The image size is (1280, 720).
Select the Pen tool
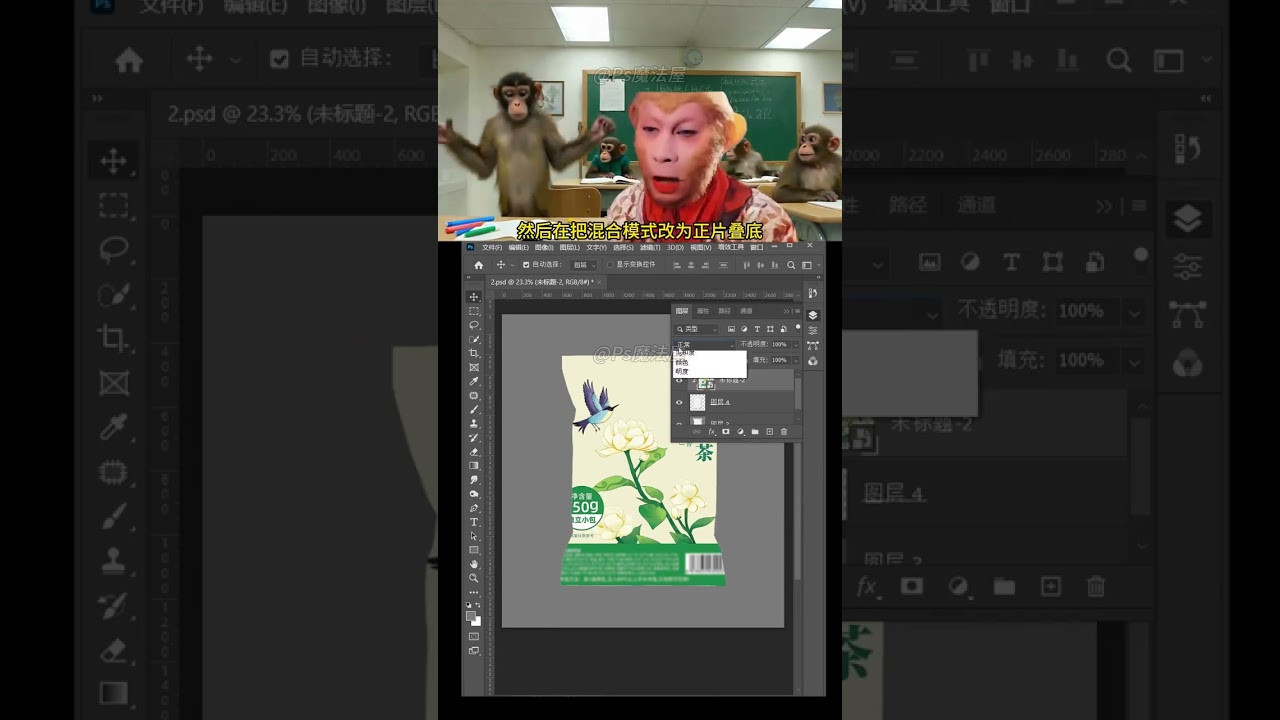pos(474,508)
